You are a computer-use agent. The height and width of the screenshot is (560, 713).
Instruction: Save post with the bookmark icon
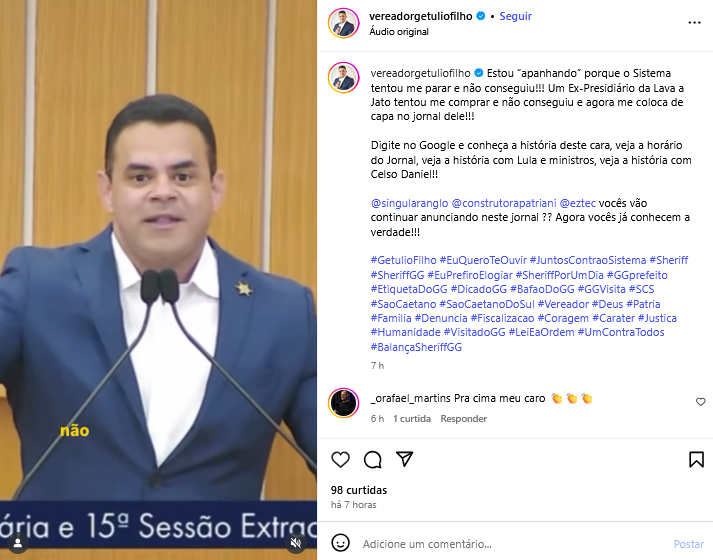pos(696,460)
